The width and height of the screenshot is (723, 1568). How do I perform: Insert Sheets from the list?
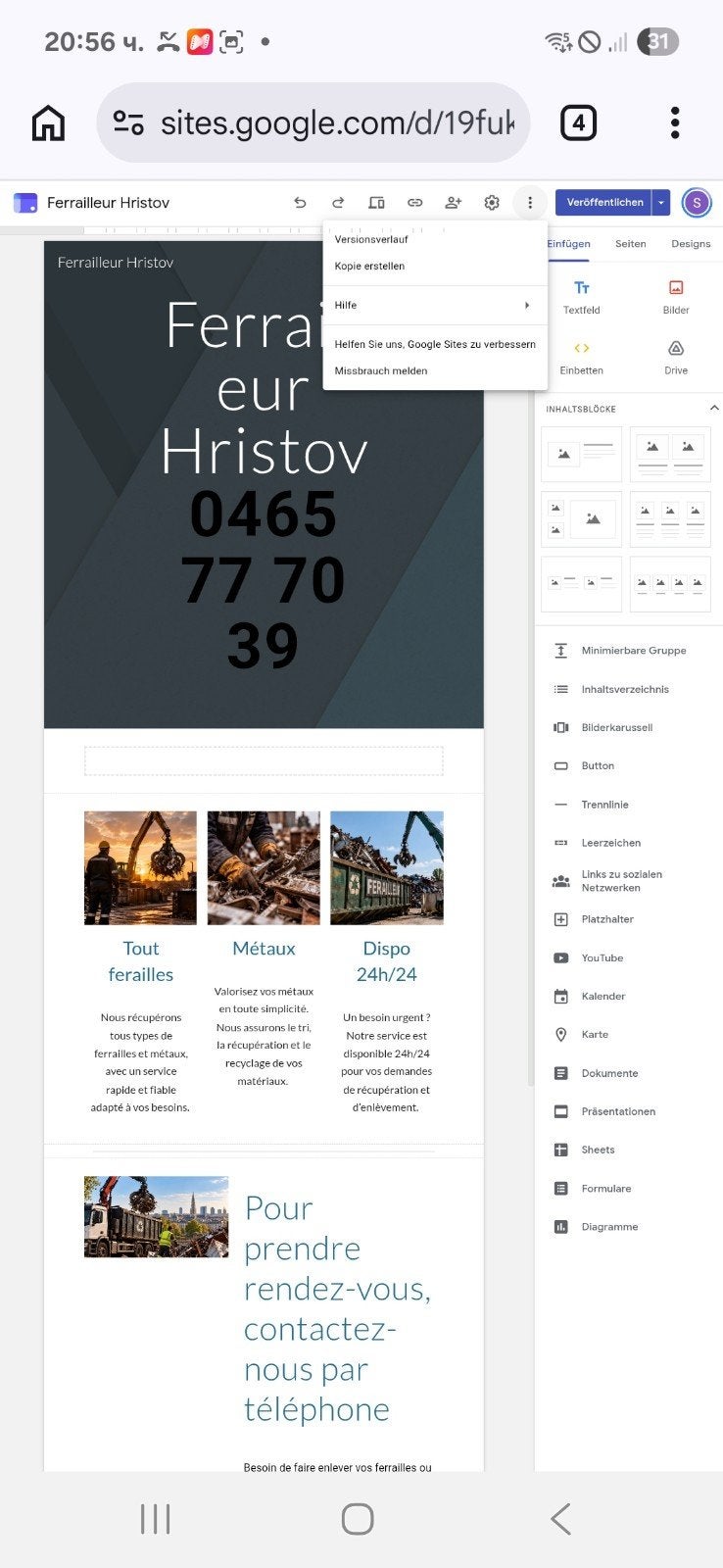(629, 1150)
